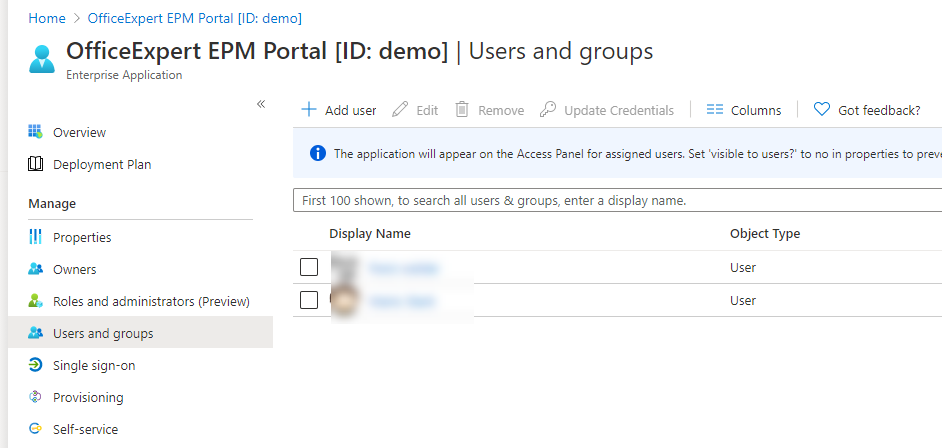Image resolution: width=942 pixels, height=448 pixels.
Task: Open the Properties menu item
Action: (82, 237)
